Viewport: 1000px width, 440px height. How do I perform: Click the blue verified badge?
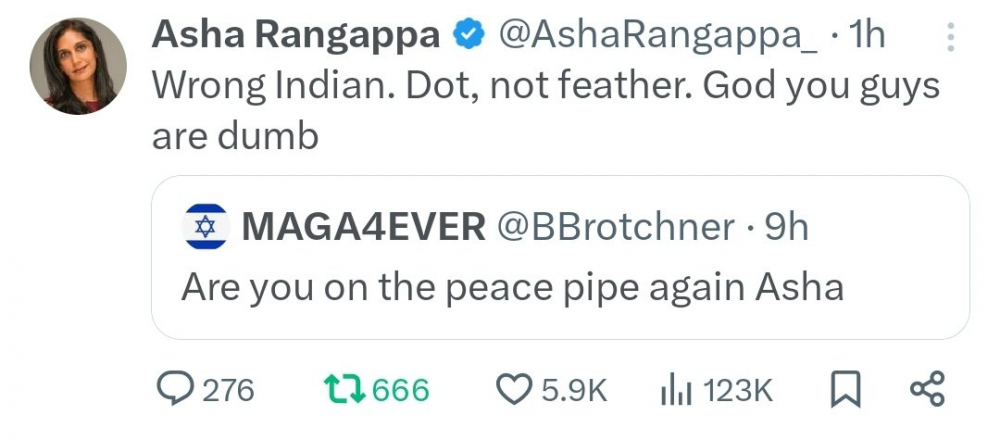tap(467, 36)
